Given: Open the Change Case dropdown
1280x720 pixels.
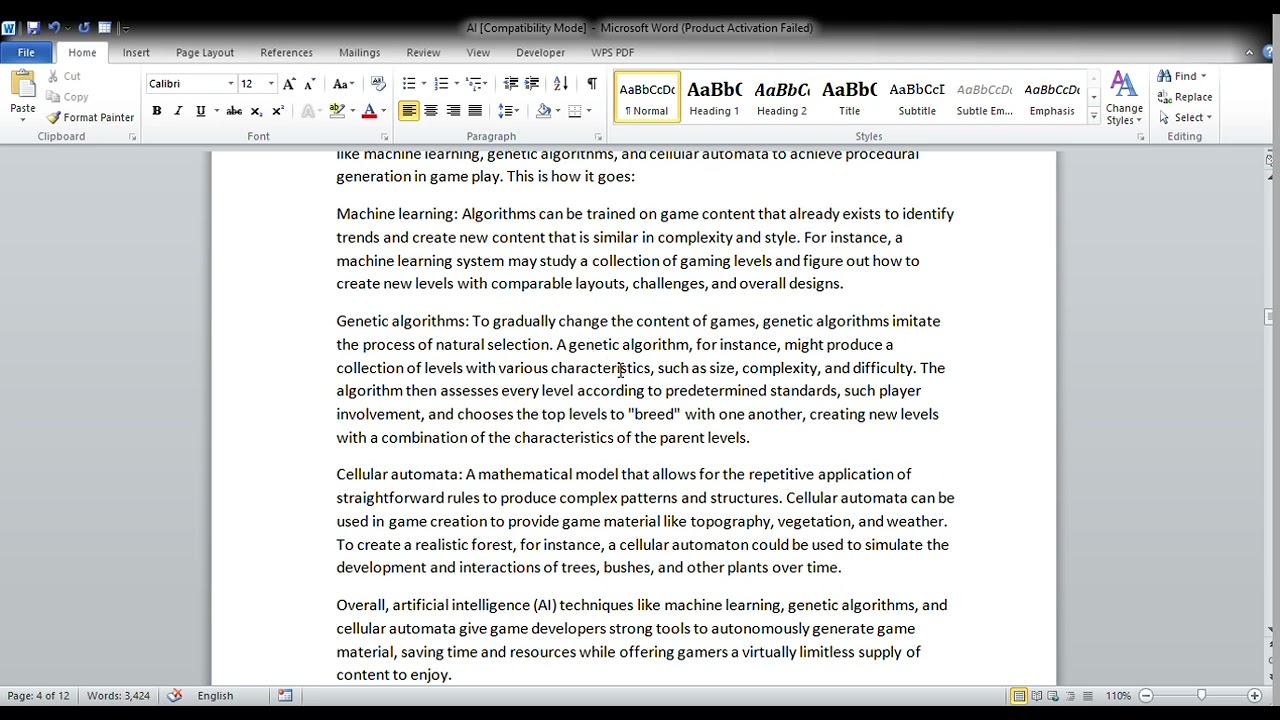Looking at the screenshot, I should coord(343,84).
